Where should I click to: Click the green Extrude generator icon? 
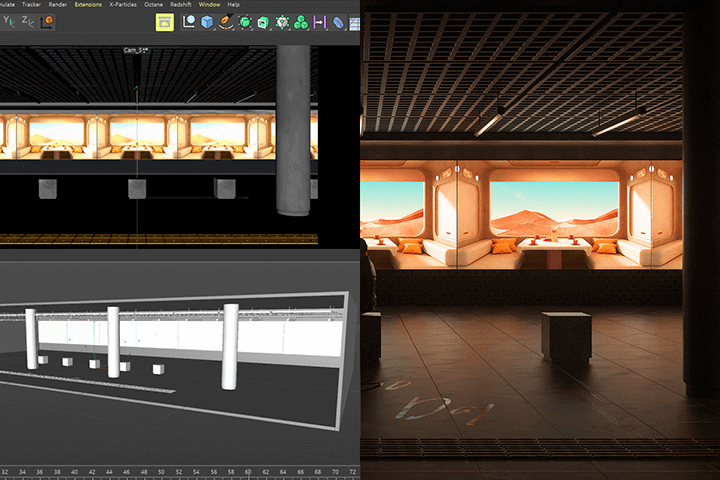pos(263,22)
